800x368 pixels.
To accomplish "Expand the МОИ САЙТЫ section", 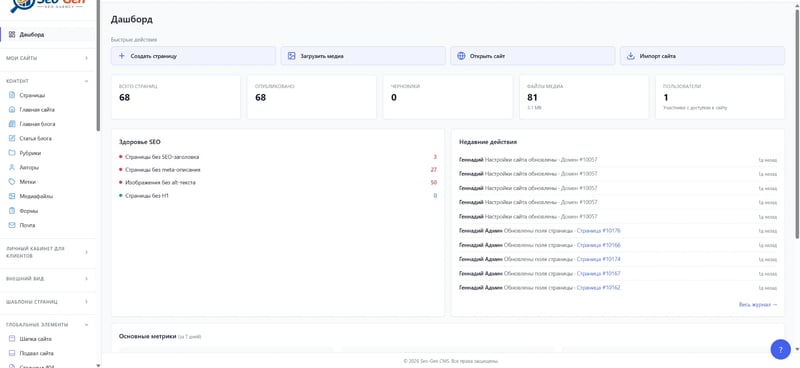I will [47, 58].
